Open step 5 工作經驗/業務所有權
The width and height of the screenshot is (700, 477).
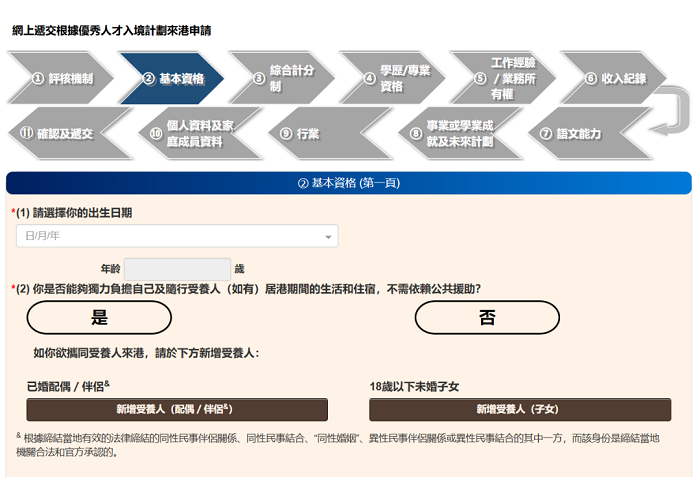tap(504, 79)
